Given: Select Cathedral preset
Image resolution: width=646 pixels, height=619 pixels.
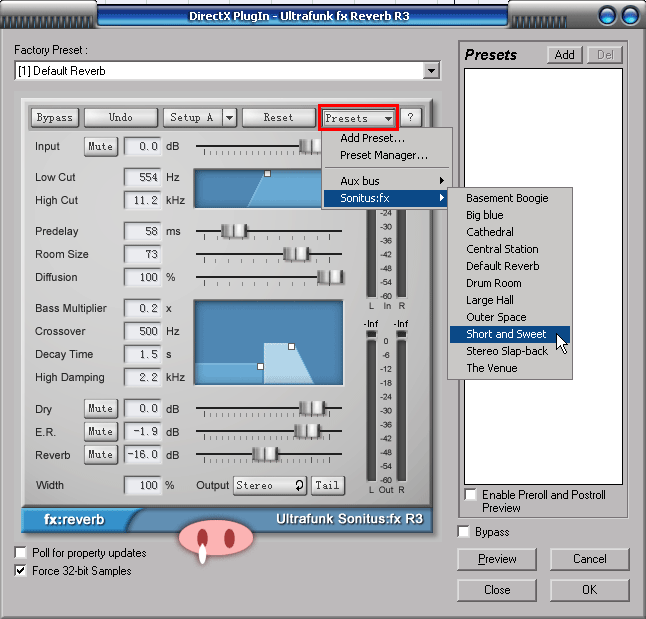Looking at the screenshot, I should 510,232.
